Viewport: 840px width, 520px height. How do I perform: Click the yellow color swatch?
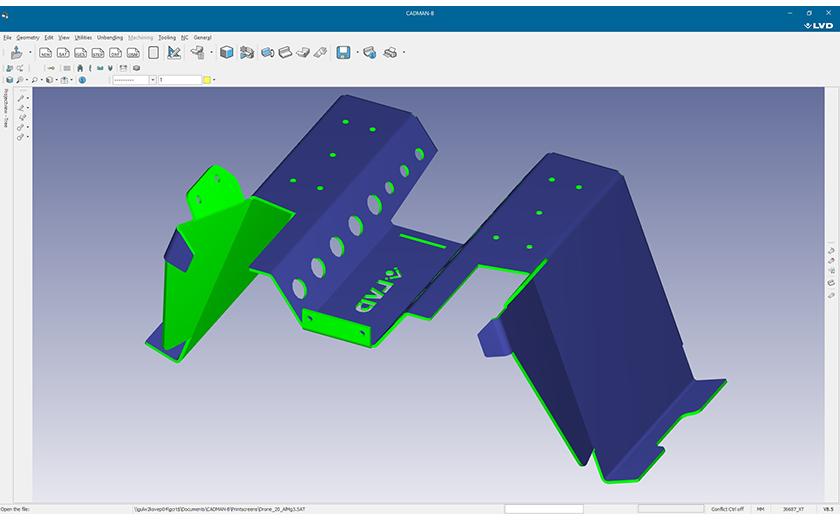206,80
